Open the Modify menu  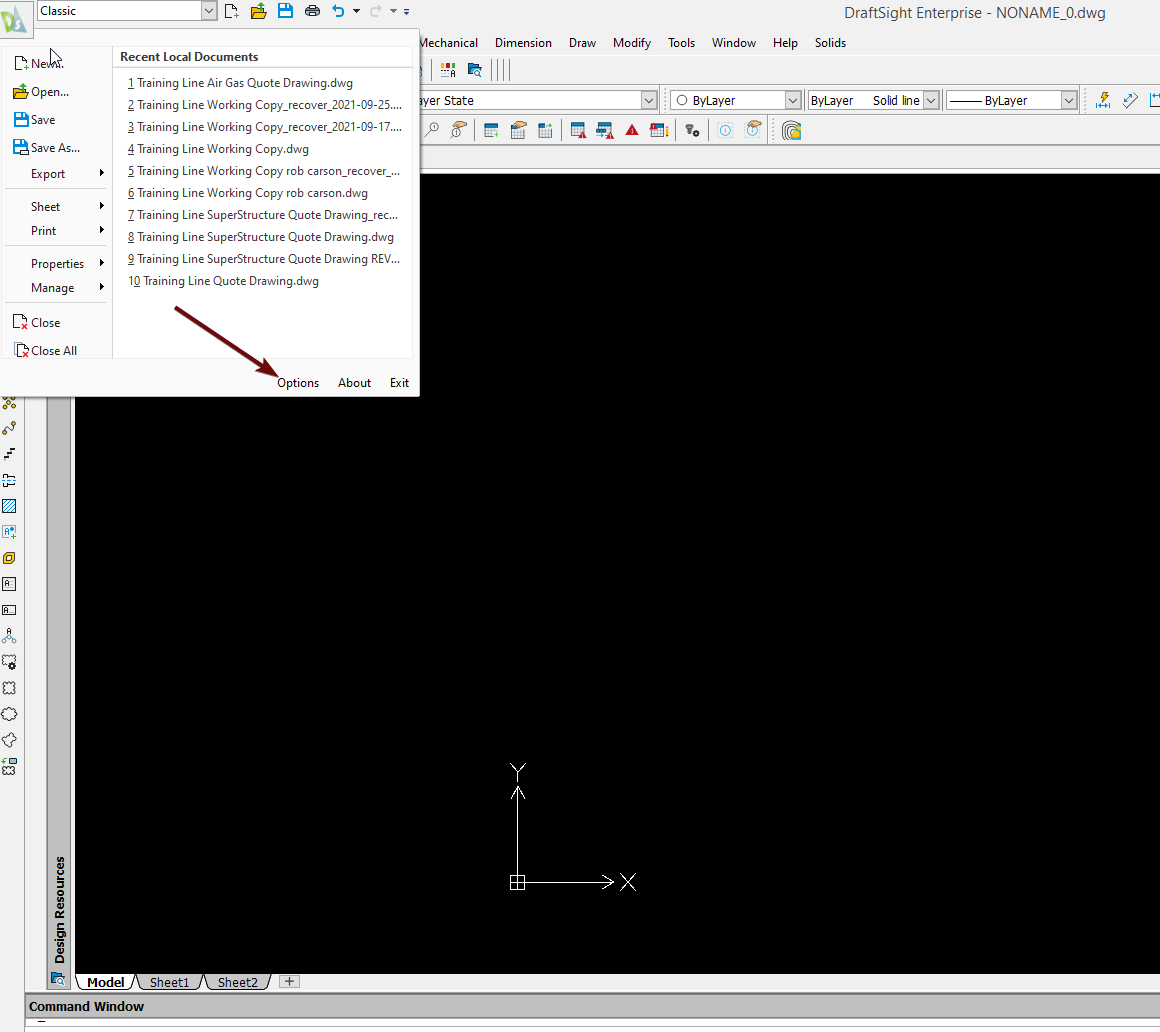[632, 43]
